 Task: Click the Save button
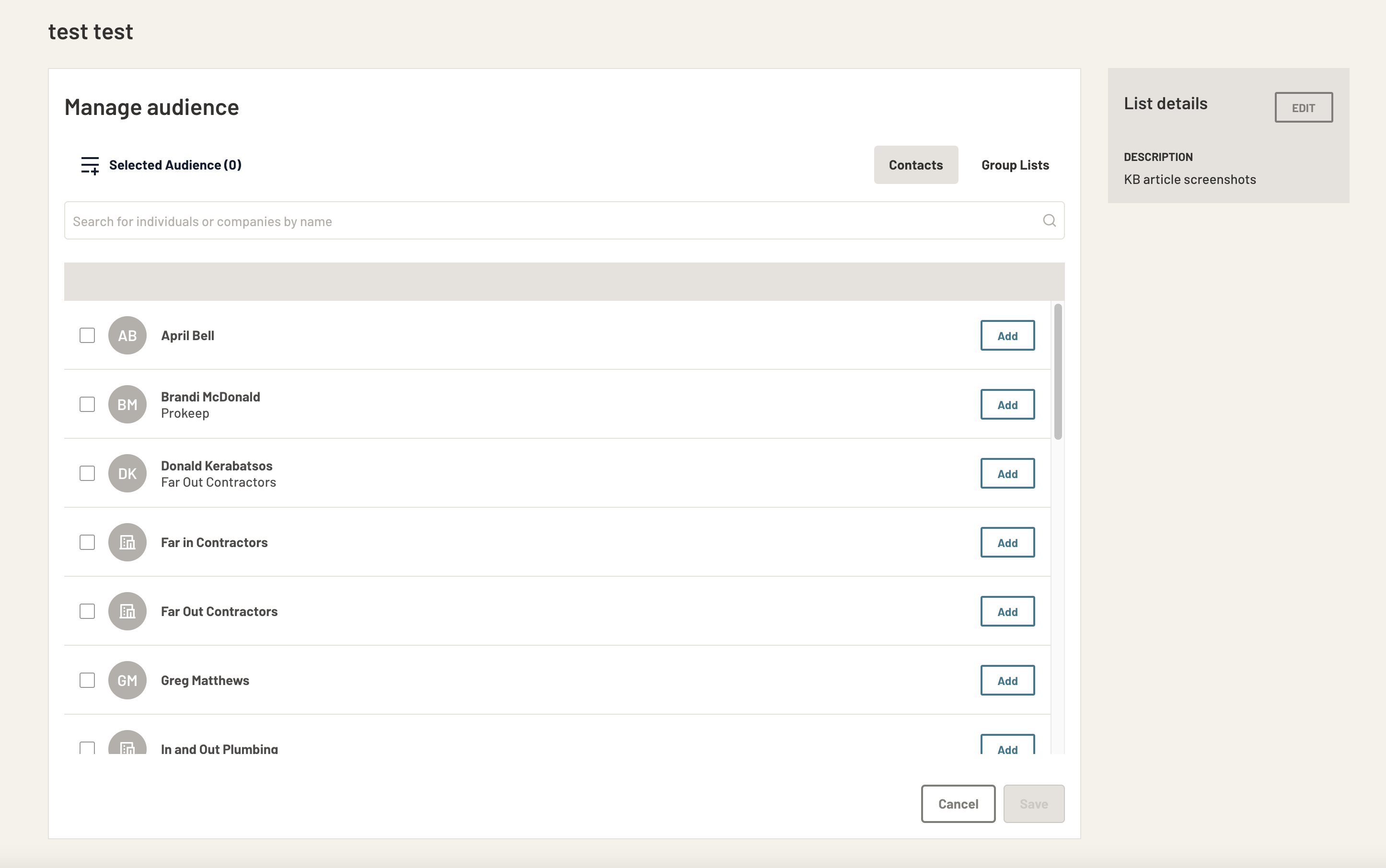pos(1033,803)
